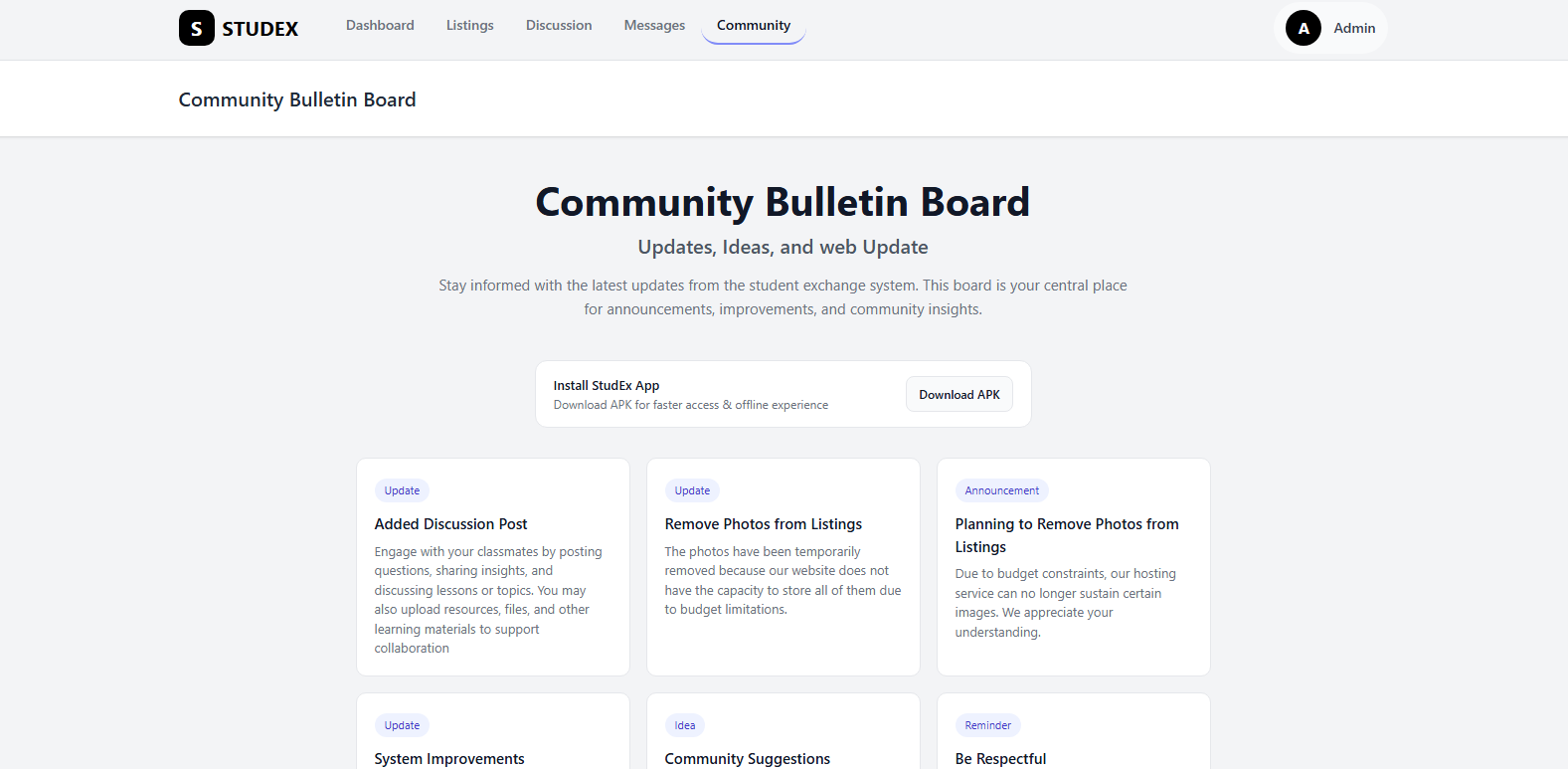
Task: Open the Dashboard nav item
Action: coord(380,25)
